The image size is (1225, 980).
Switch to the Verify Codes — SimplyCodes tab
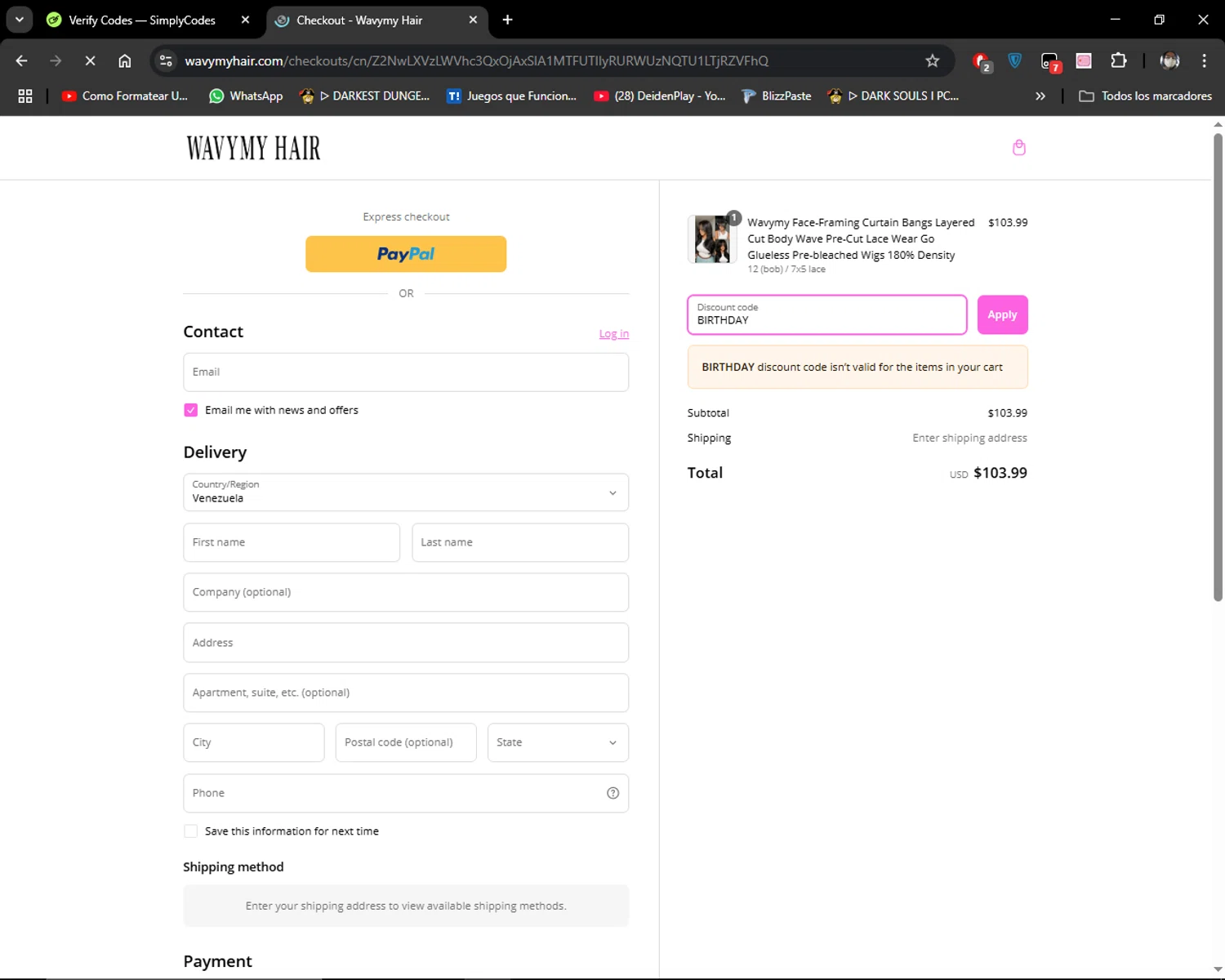142,20
